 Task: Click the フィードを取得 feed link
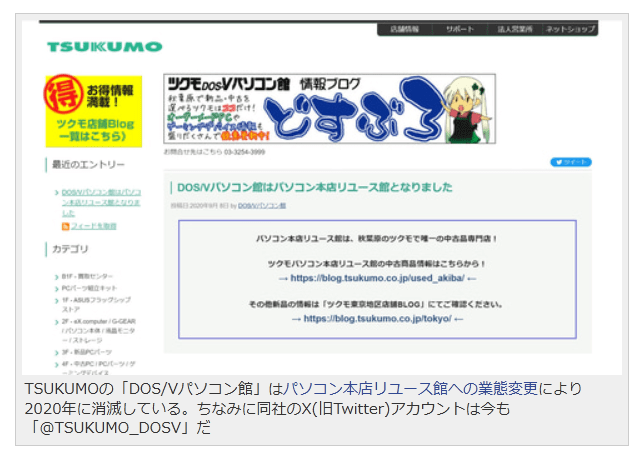(94, 226)
